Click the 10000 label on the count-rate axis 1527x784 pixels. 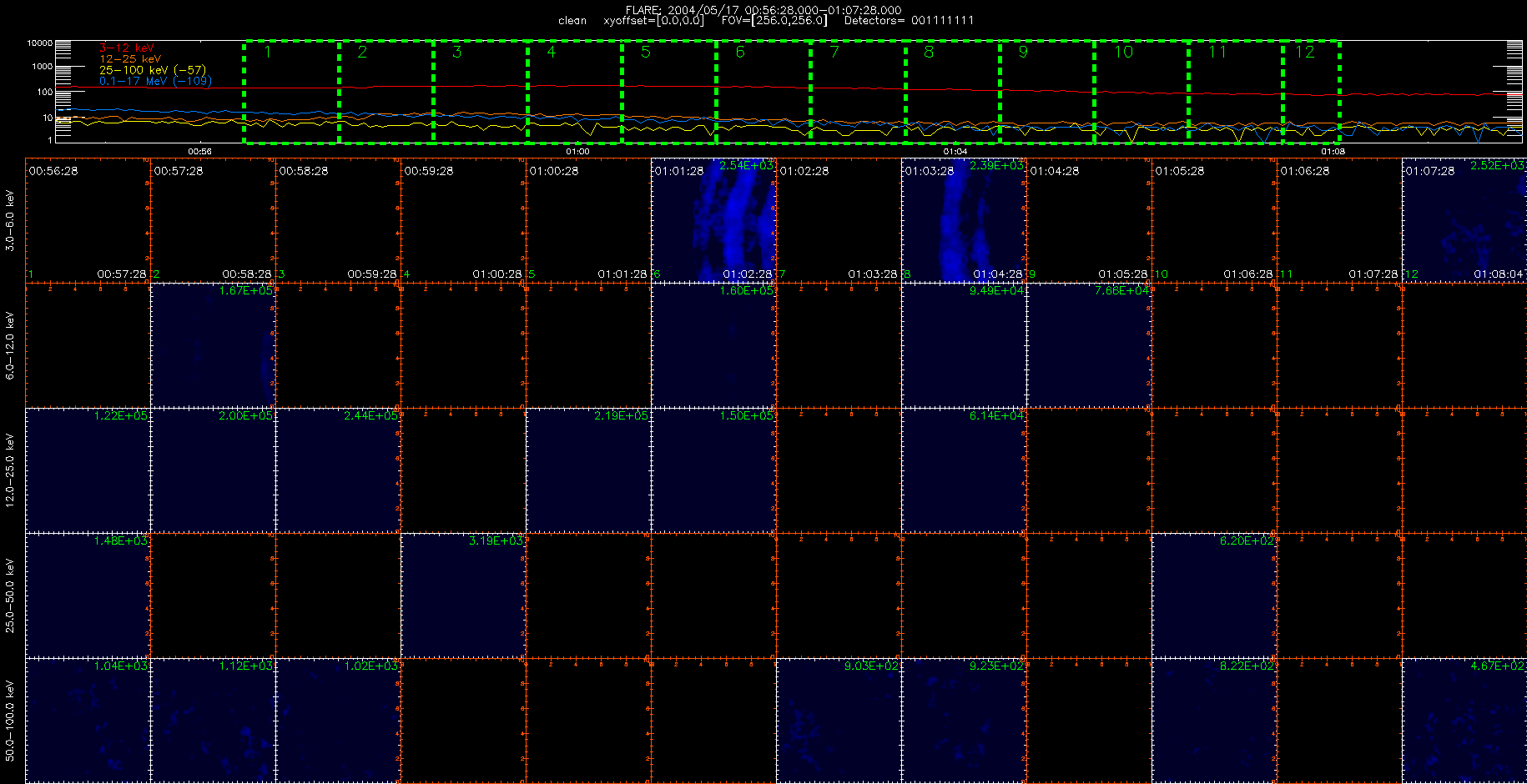click(x=39, y=43)
